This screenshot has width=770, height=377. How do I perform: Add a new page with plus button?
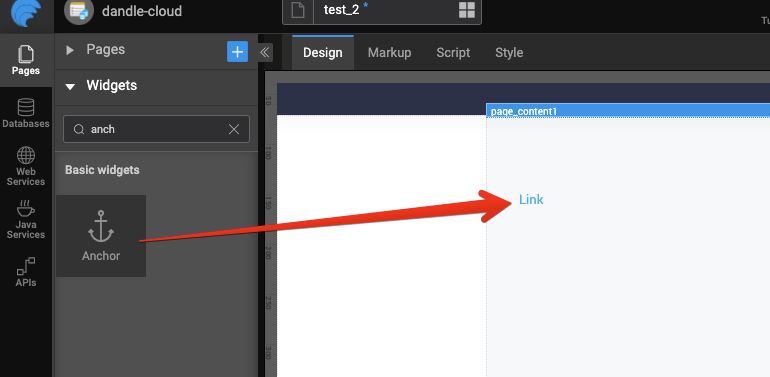pyautogui.click(x=237, y=52)
